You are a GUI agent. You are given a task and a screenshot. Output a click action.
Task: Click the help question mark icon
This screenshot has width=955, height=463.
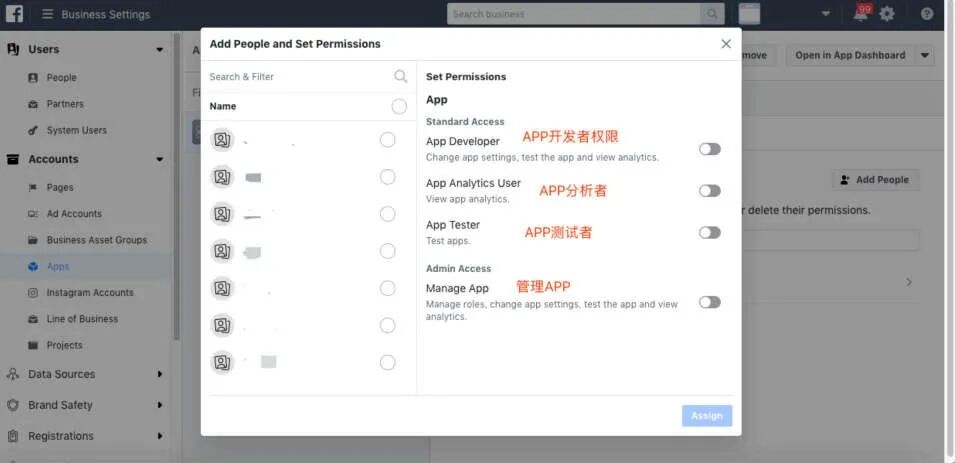pyautogui.click(x=926, y=14)
